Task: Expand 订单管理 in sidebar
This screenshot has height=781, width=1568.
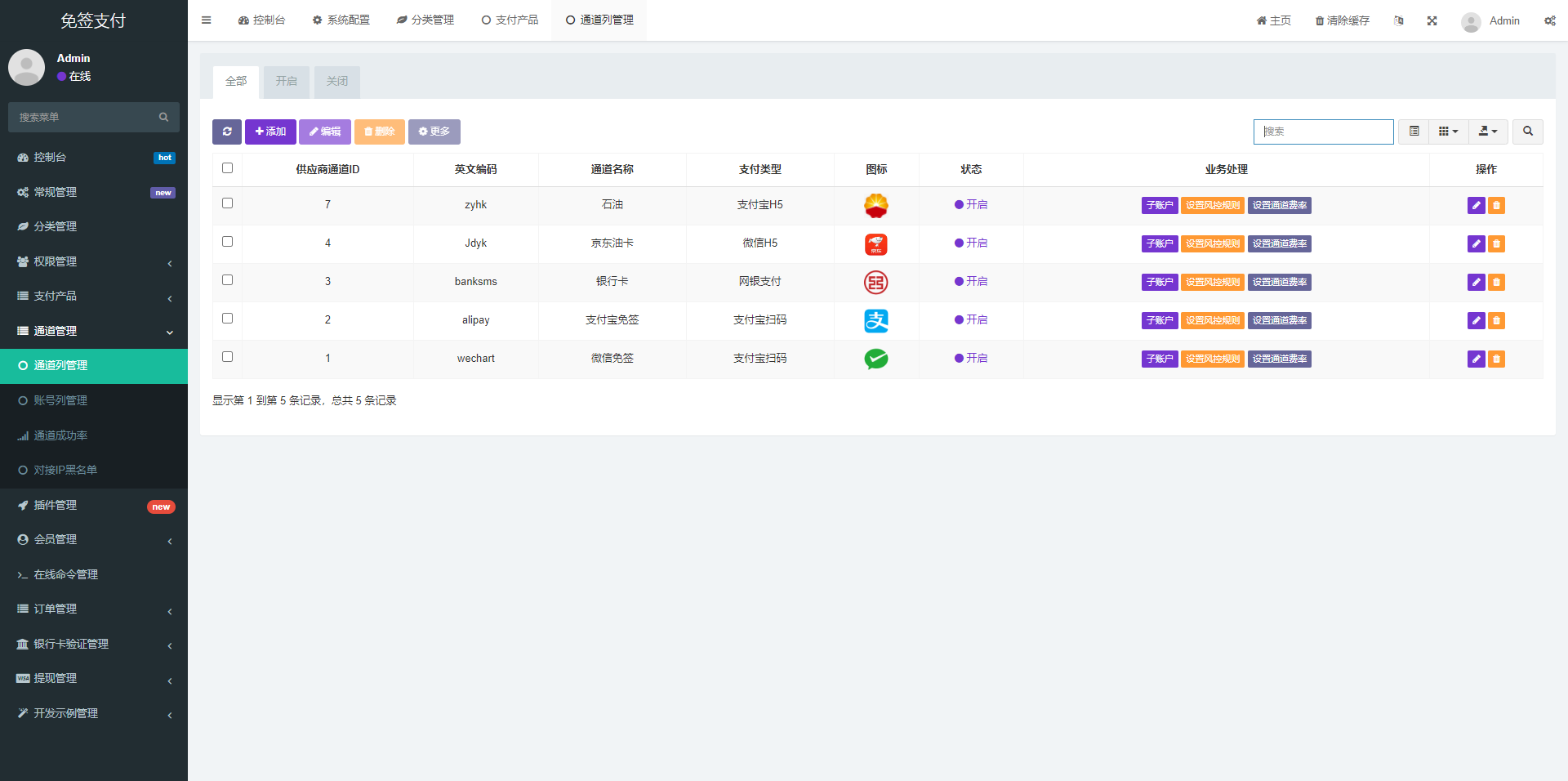Action: (94, 609)
